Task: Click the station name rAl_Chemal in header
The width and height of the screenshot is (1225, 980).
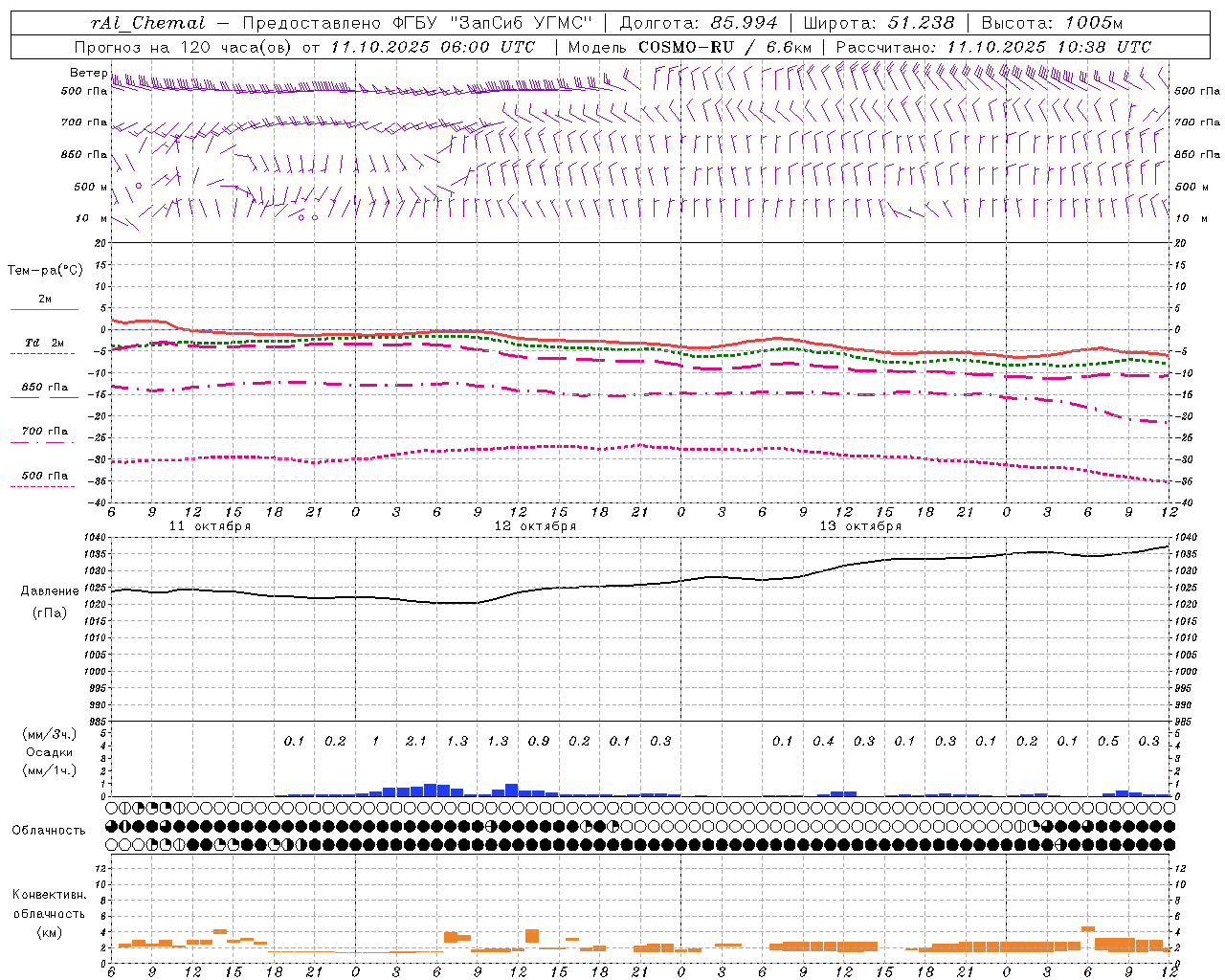Action: (147, 23)
